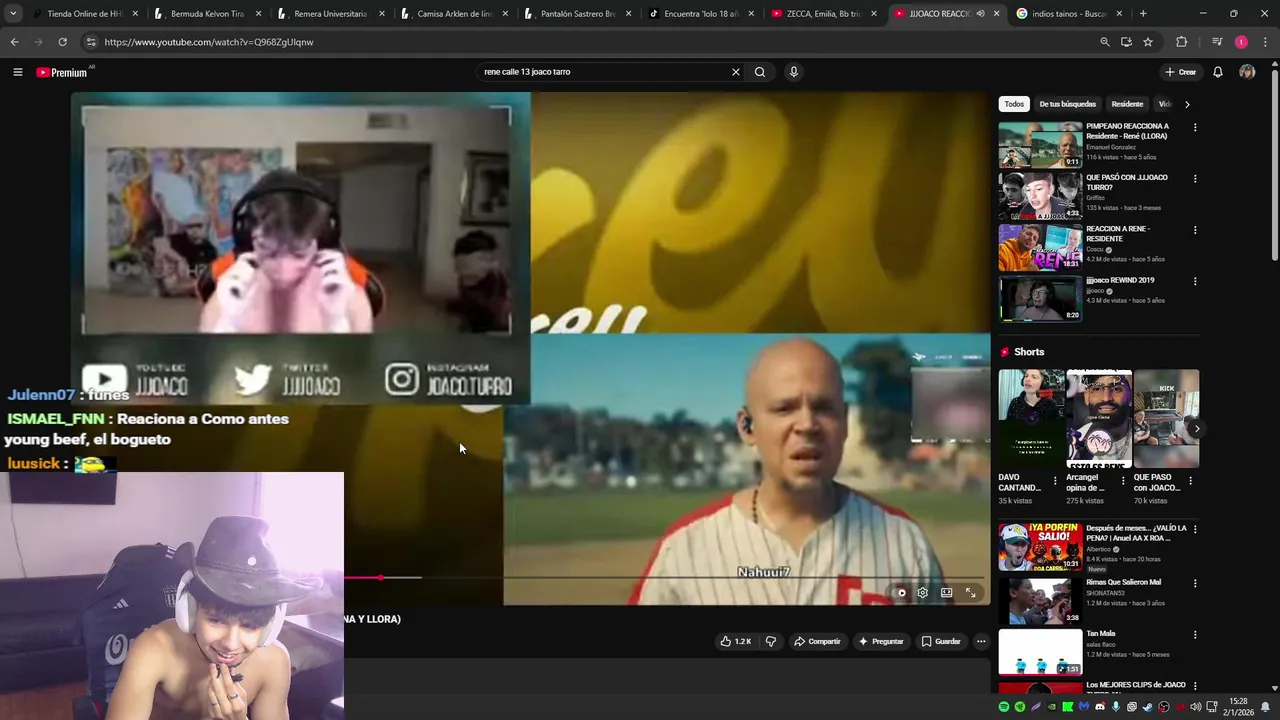Click Crear button in YouTube header
This screenshot has height=720, width=1280.
click(1180, 72)
